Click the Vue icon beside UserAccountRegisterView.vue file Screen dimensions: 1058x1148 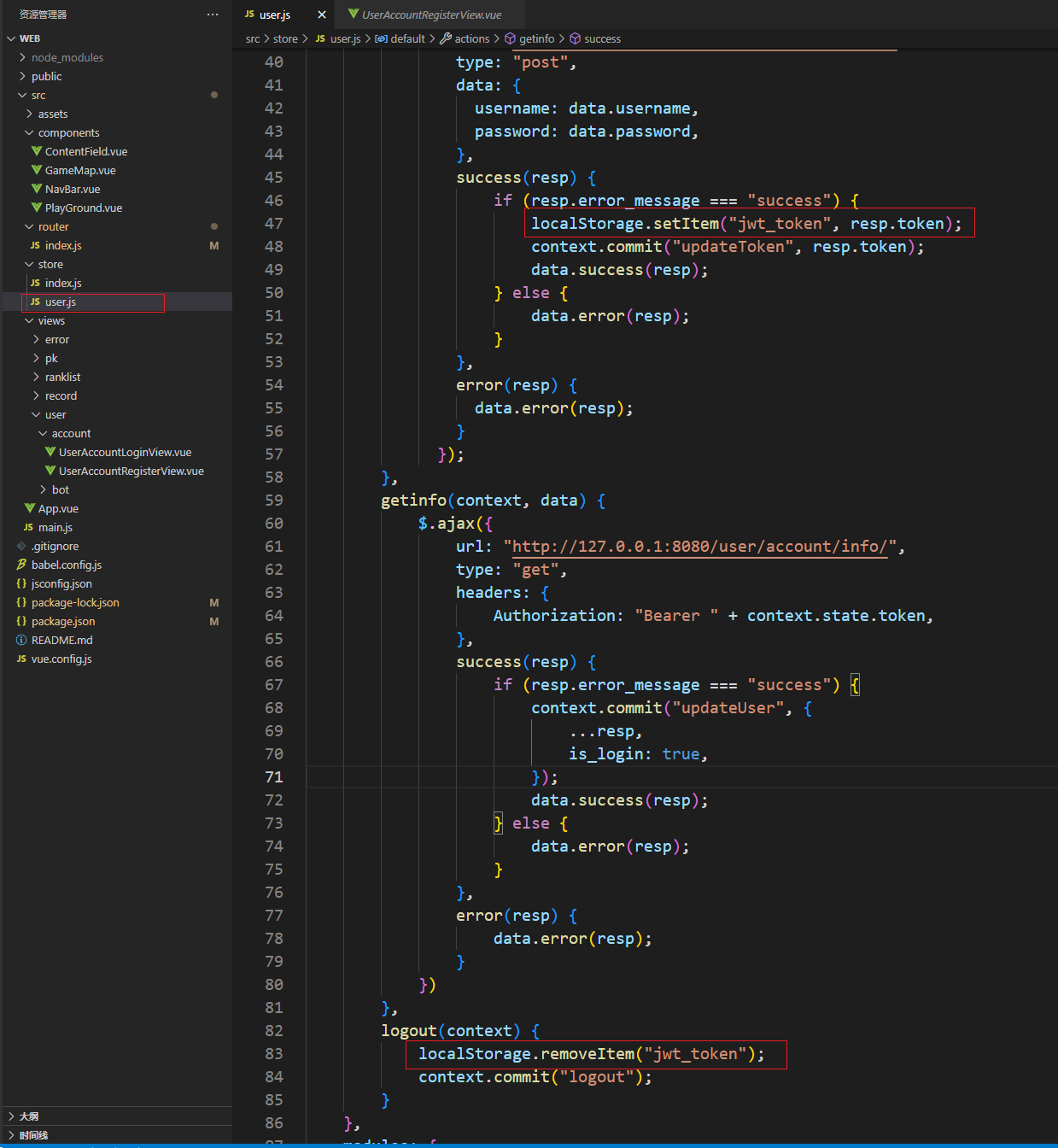point(50,471)
